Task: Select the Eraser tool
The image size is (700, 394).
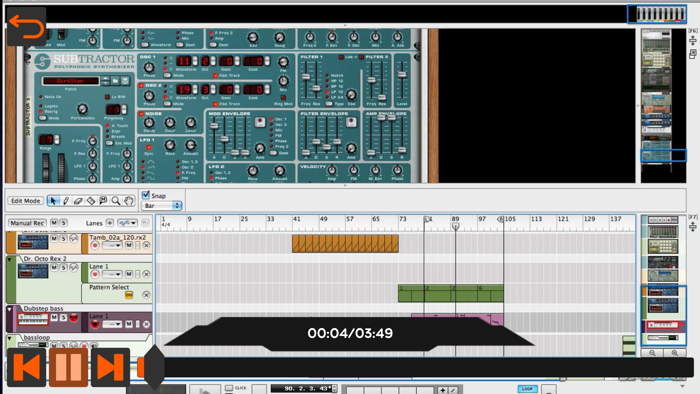Action: pyautogui.click(x=78, y=201)
